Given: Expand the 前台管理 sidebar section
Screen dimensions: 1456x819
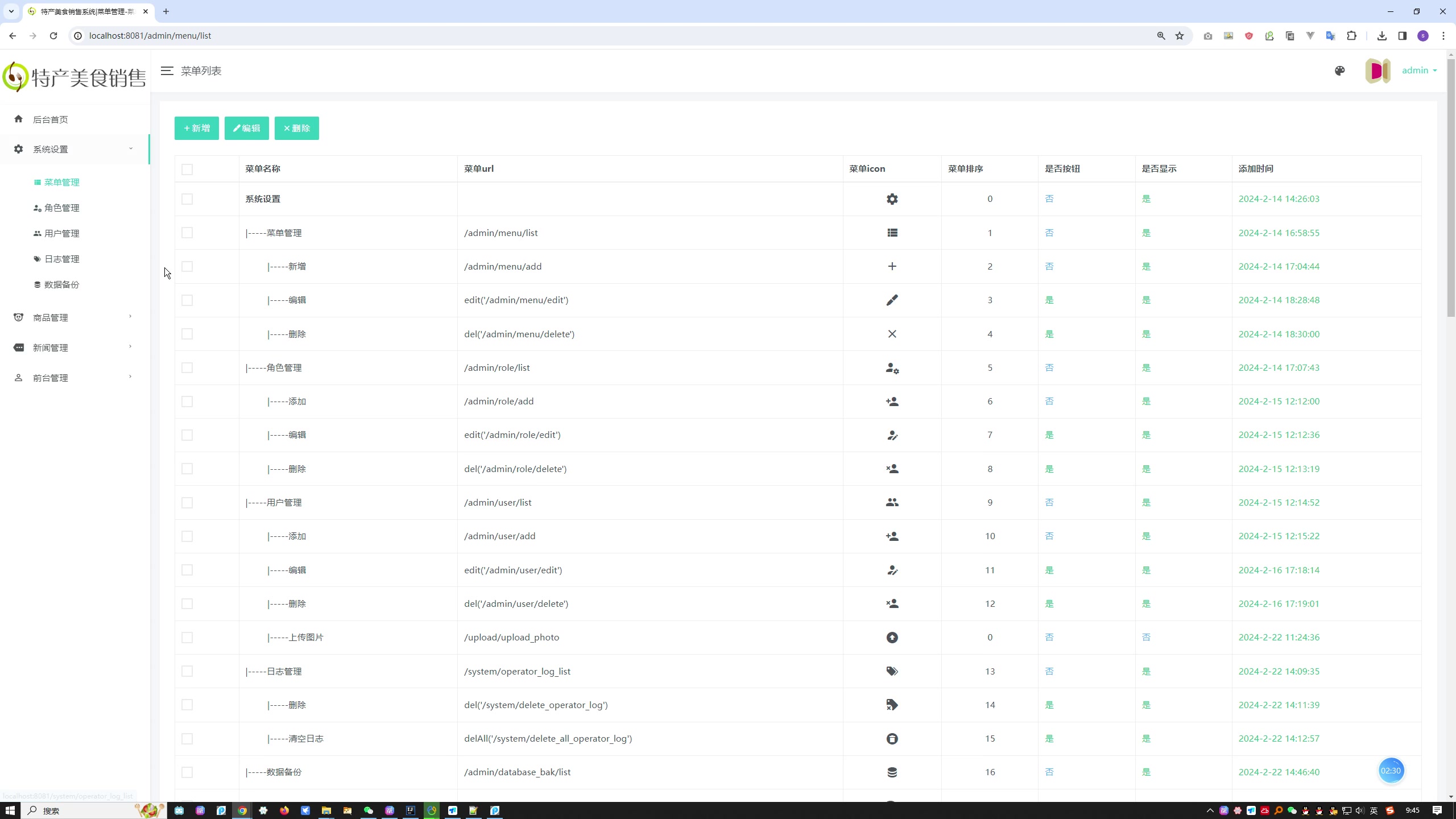Looking at the screenshot, I should coord(75,378).
